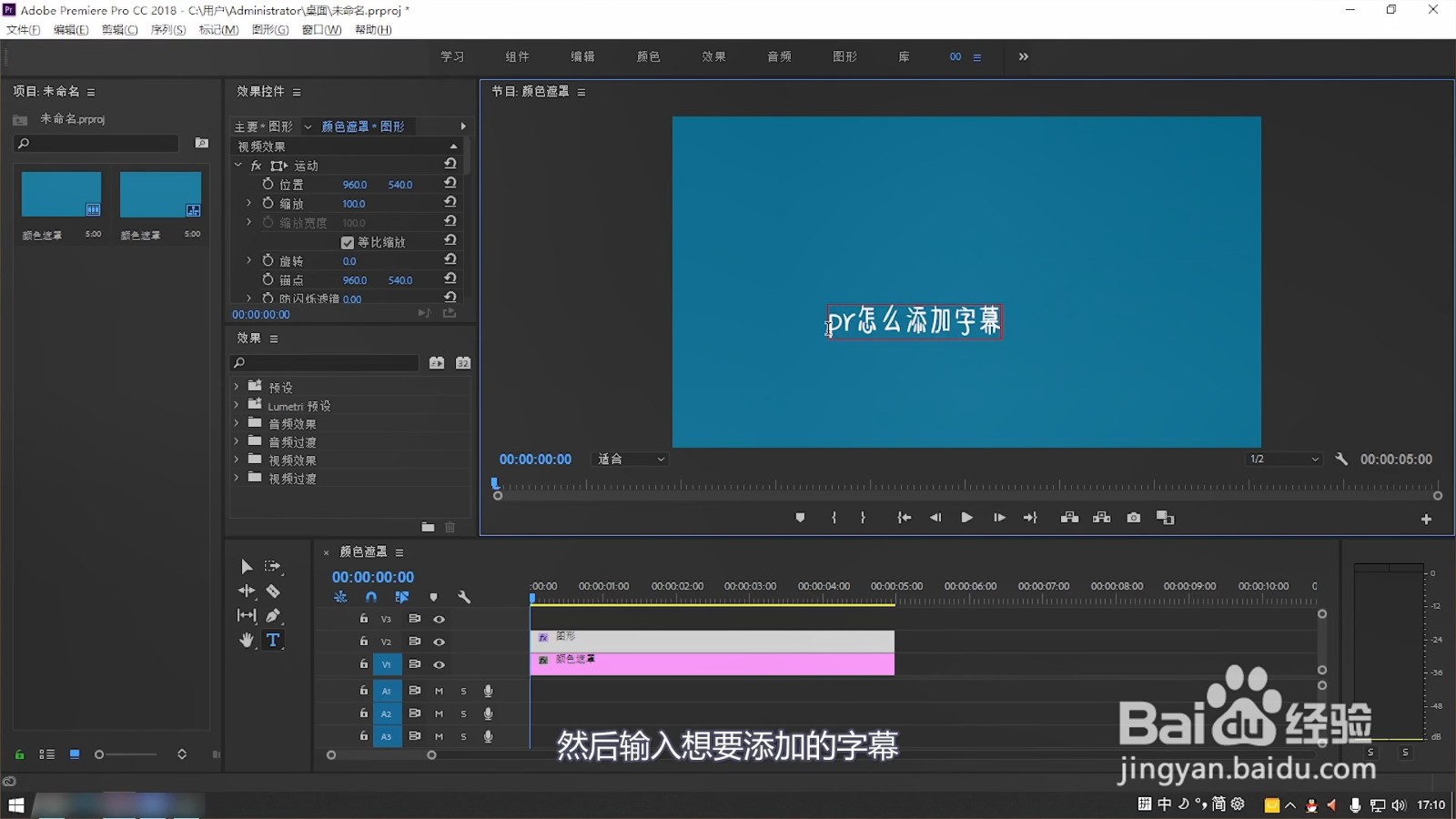Image resolution: width=1456 pixels, height=819 pixels.
Task: Toggle V2 track output eye
Action: (x=440, y=642)
